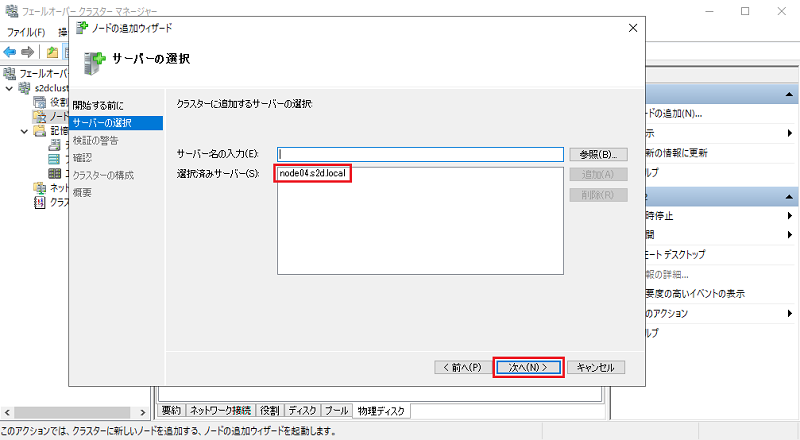Click the back arrow toolbar icon

tap(11, 52)
